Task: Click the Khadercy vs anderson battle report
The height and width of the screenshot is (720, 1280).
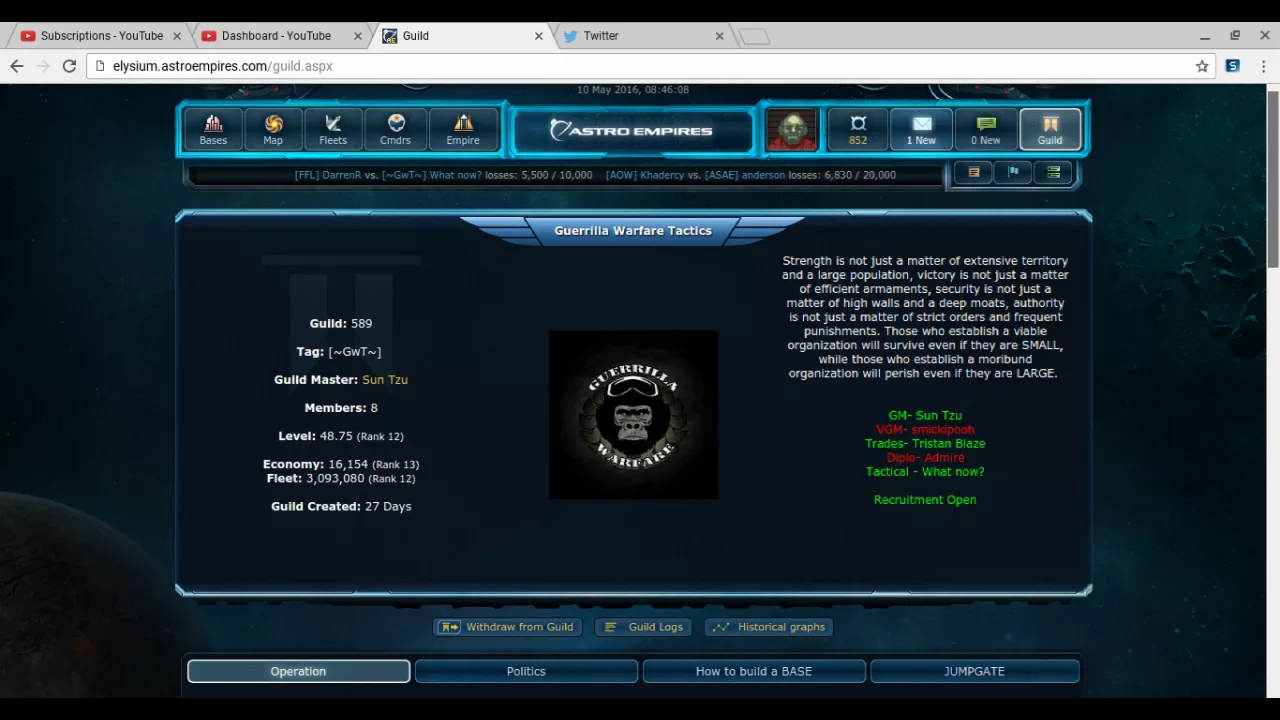Action: click(751, 175)
